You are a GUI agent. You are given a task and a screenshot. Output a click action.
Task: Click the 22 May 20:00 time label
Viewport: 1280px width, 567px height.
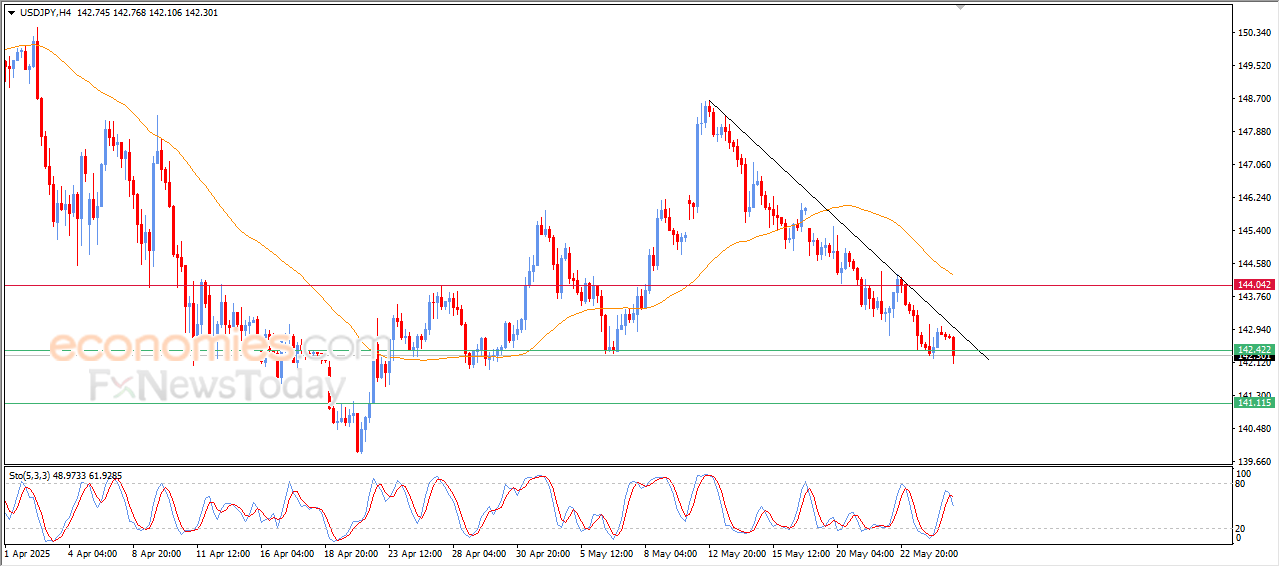[928, 553]
